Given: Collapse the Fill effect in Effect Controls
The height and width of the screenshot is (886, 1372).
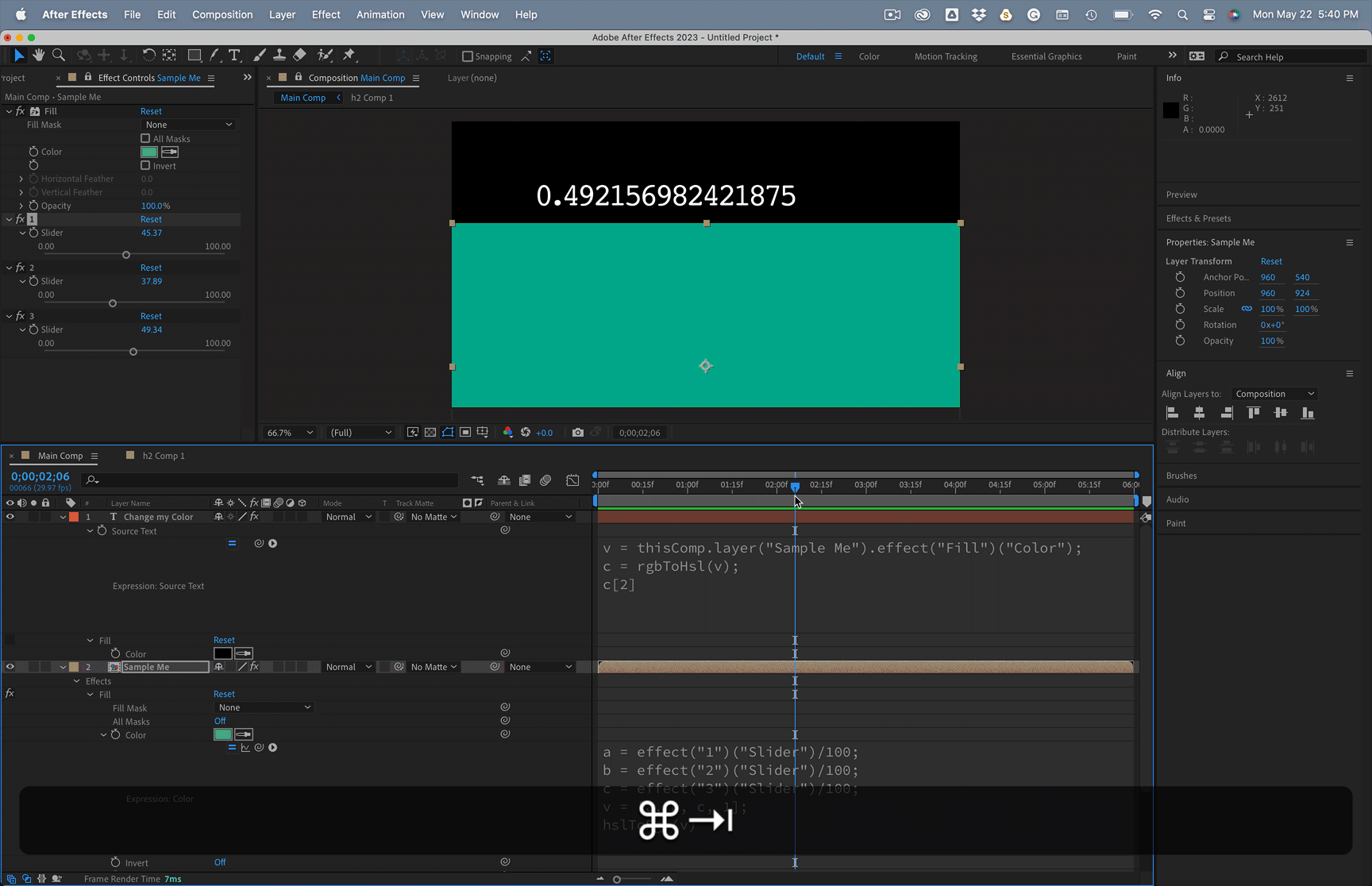Looking at the screenshot, I should (x=9, y=111).
